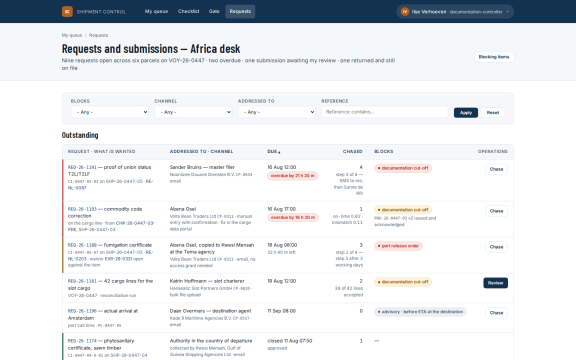
Task: Click 'advisory · before ETA at the destination' tag
Action: [420, 312]
